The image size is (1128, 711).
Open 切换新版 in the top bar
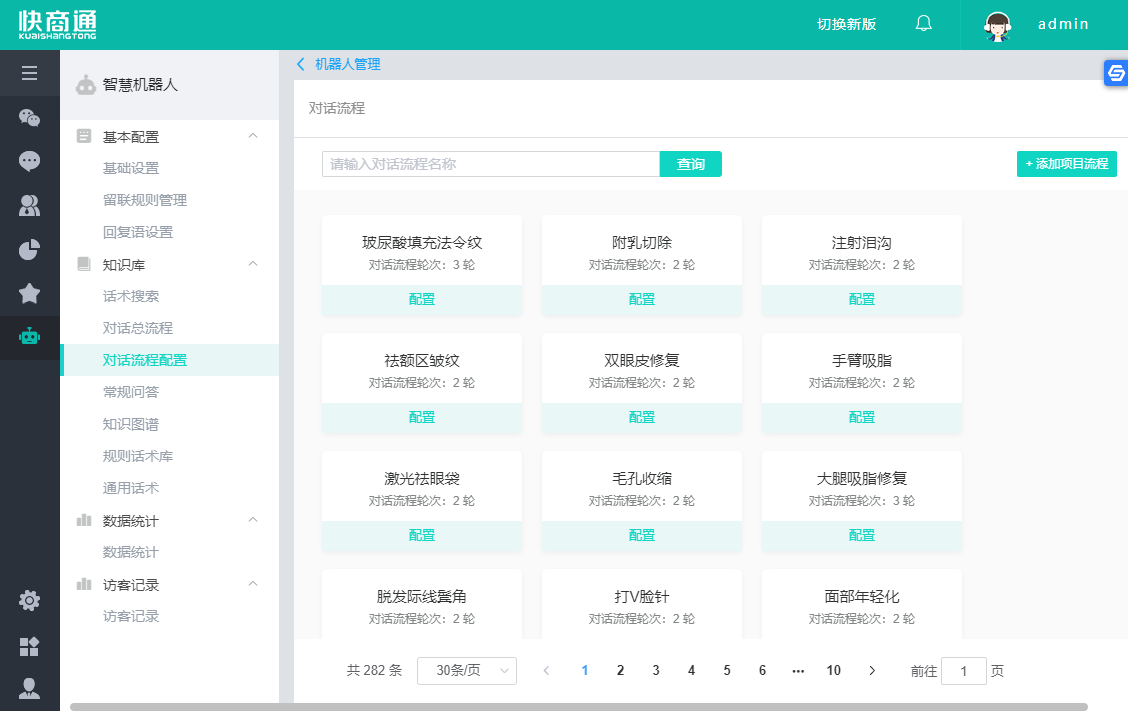click(845, 24)
